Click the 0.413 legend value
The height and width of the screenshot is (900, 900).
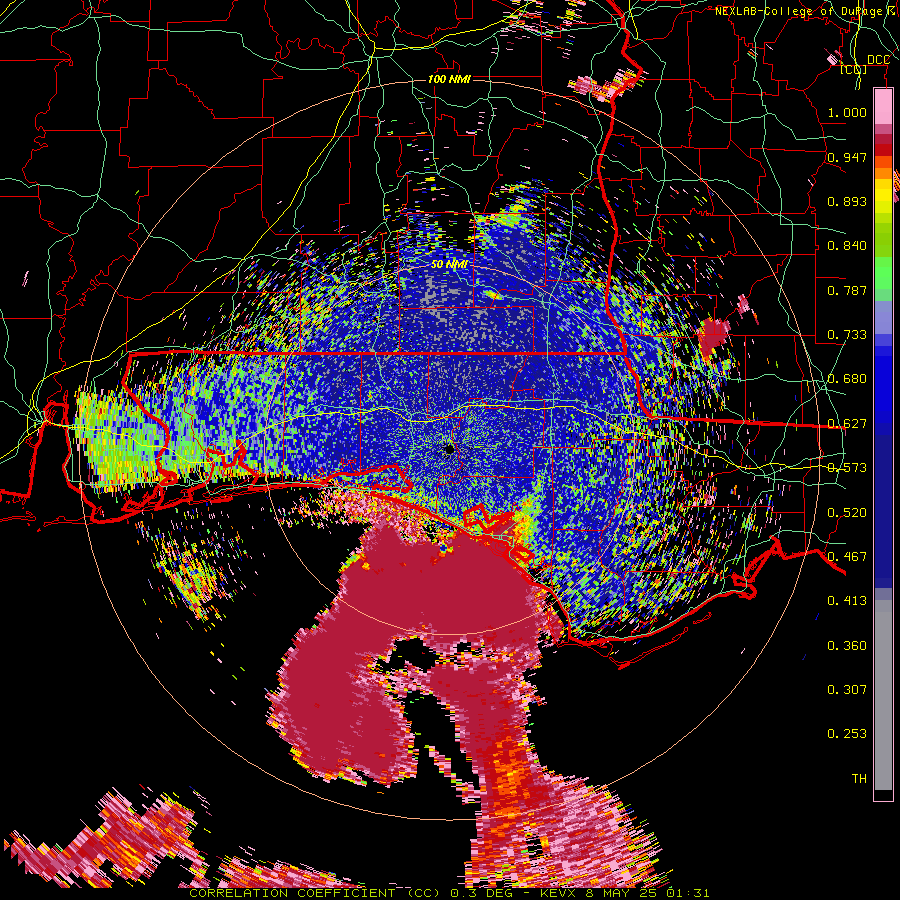coord(847,601)
